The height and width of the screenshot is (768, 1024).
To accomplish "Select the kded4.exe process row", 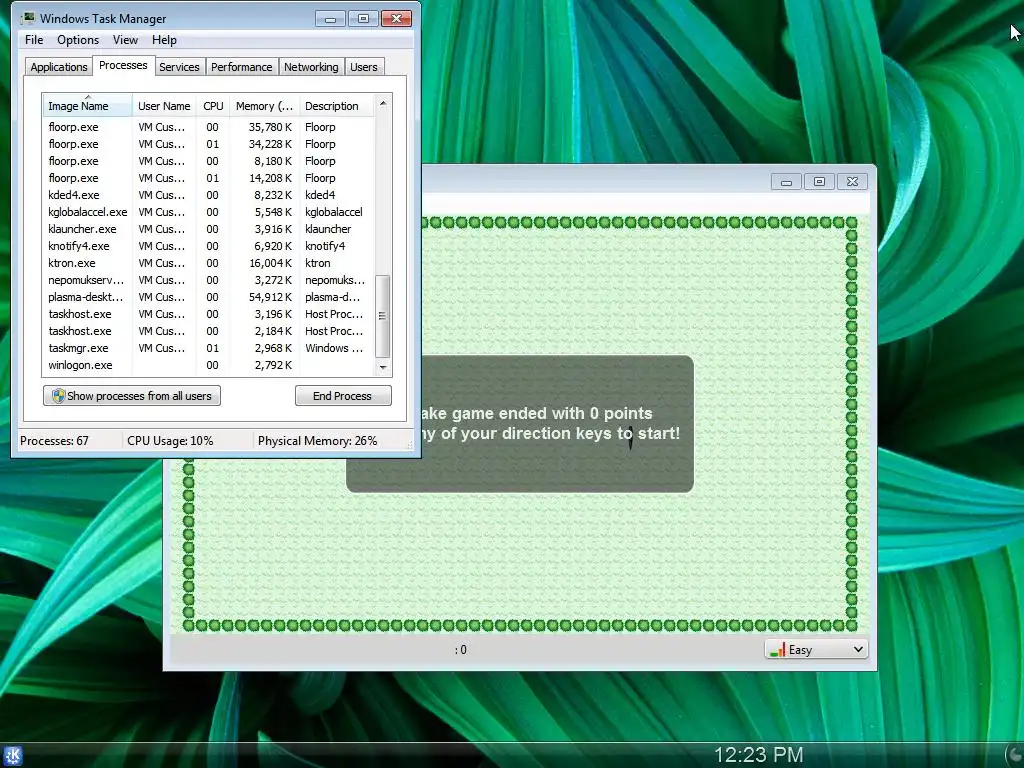I will point(208,195).
